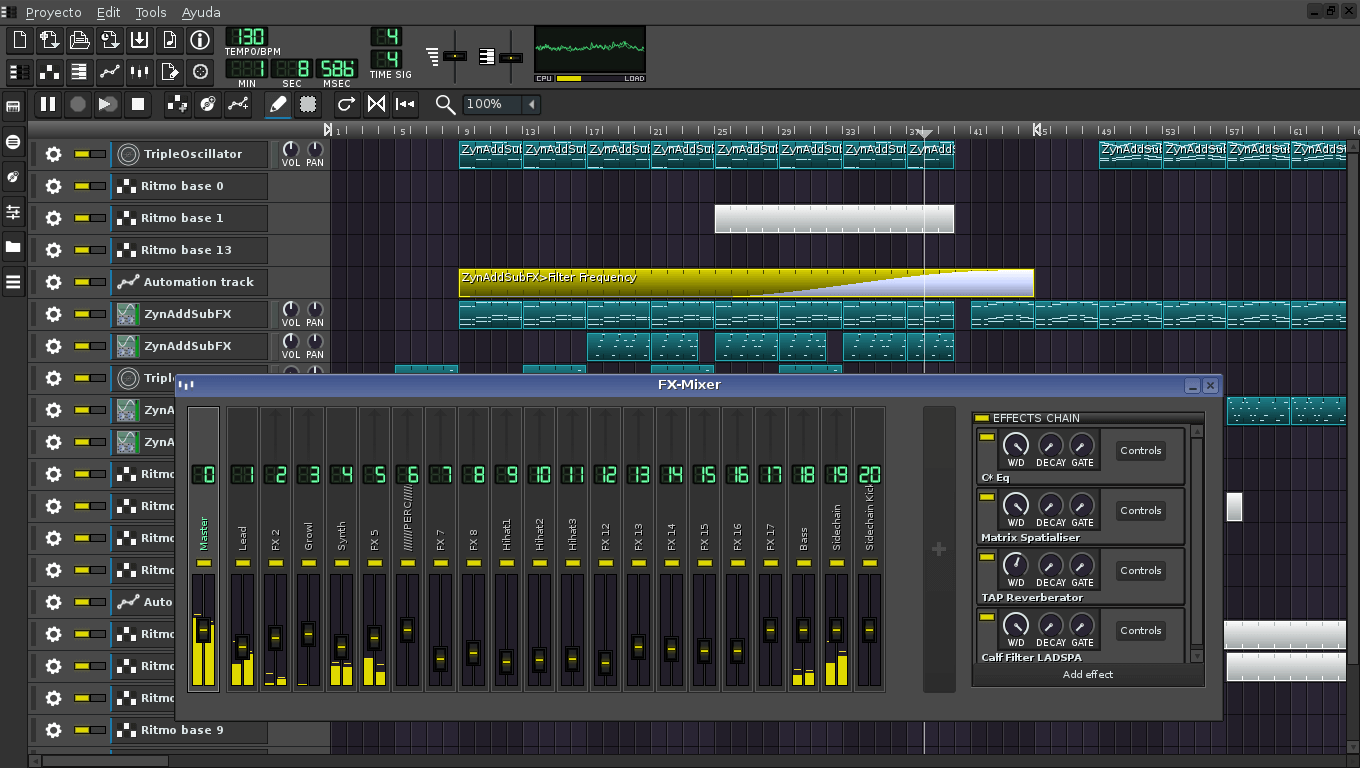Open the controller rack icon
Image resolution: width=1360 pixels, height=768 pixels.
pos(200,72)
